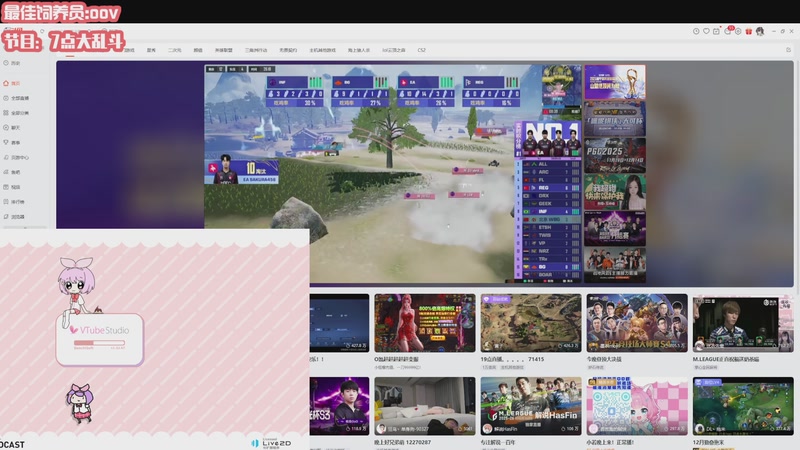Go to the red home icon in sidebar
This screenshot has height=450, width=800.
pos(6,83)
